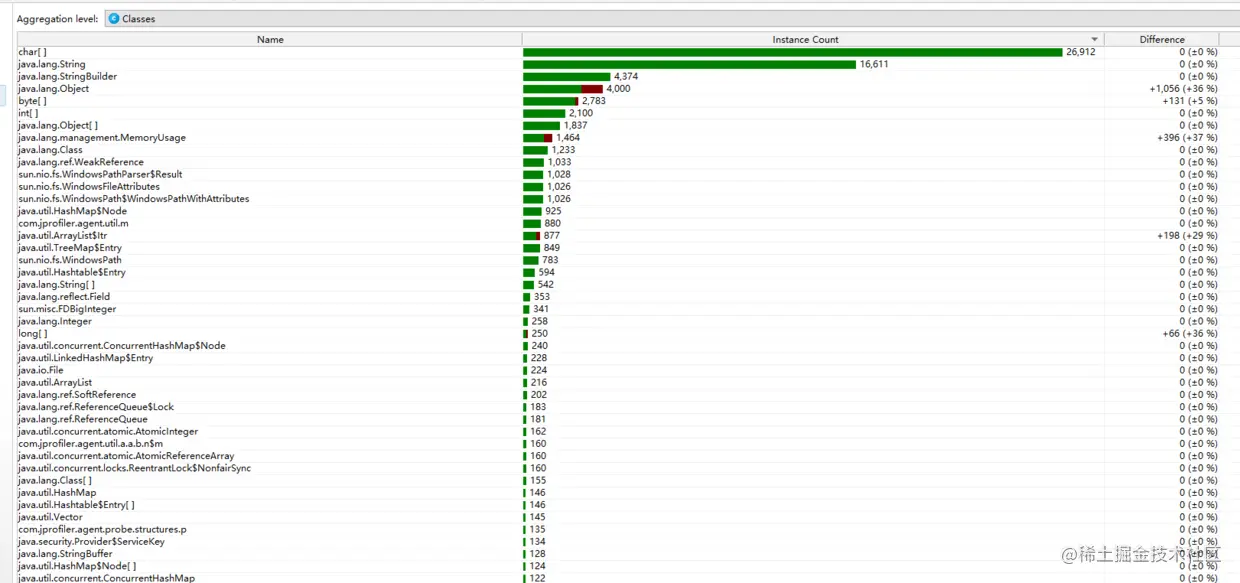
Task: Click the +131 (+5 %) difference value
Action: click(1190, 101)
